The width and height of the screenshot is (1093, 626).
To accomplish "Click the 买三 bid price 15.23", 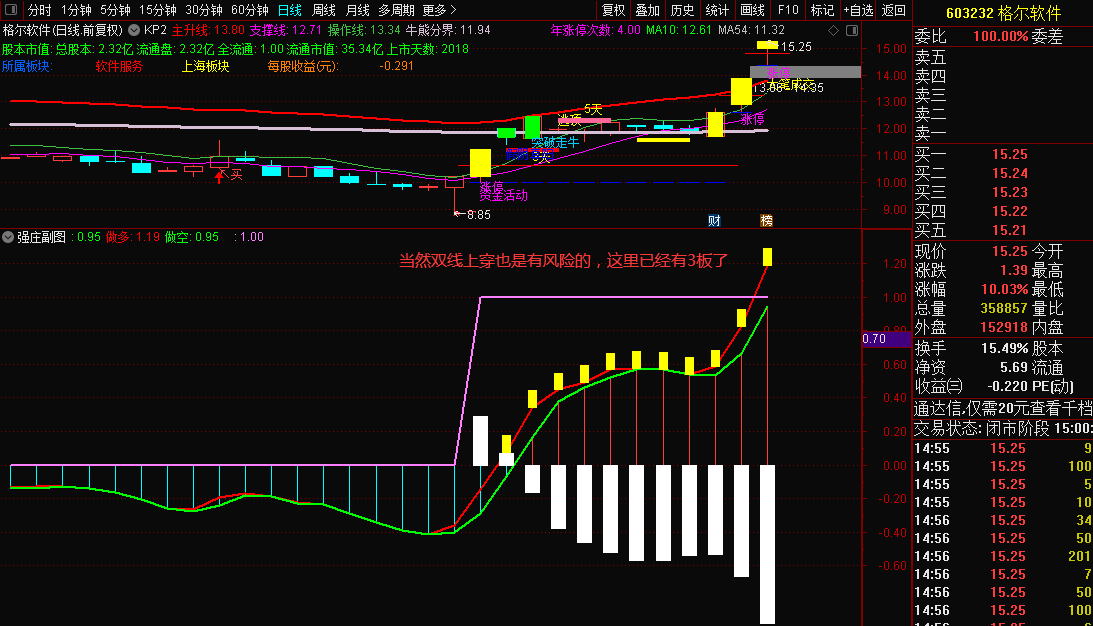I will click(1009, 192).
